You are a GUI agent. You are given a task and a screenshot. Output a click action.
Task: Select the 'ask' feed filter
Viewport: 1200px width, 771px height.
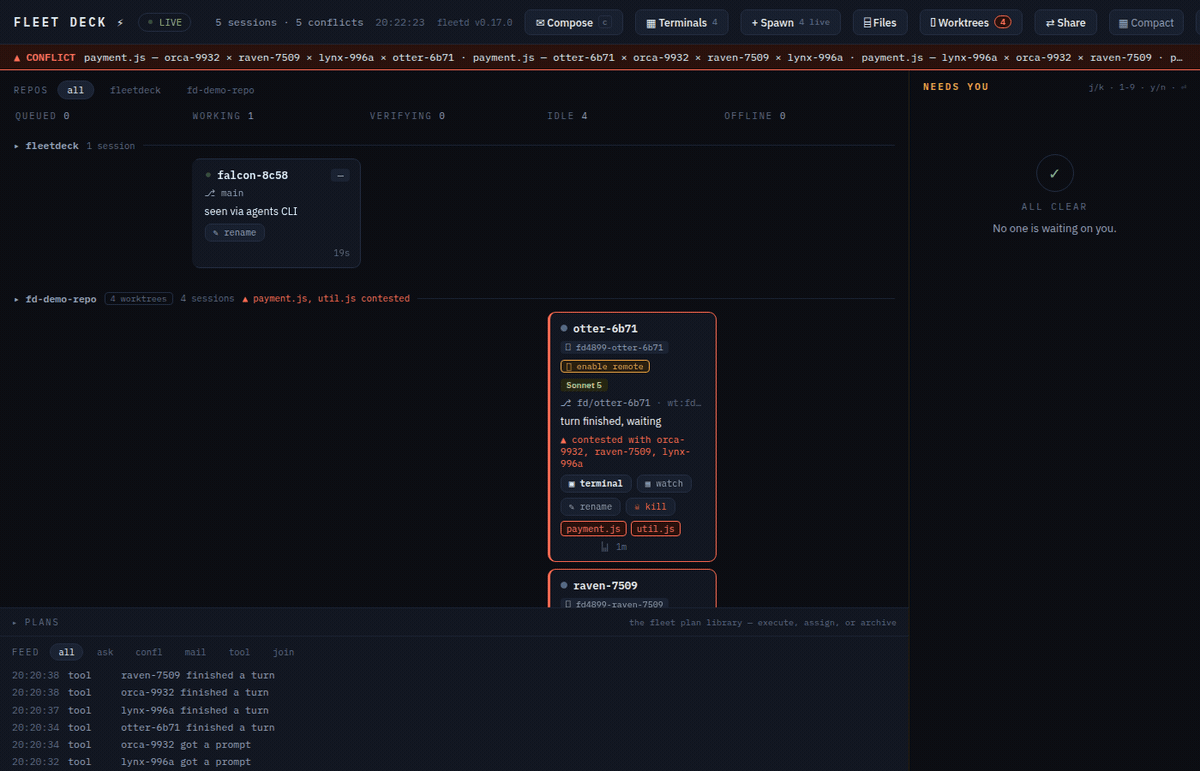coord(105,652)
